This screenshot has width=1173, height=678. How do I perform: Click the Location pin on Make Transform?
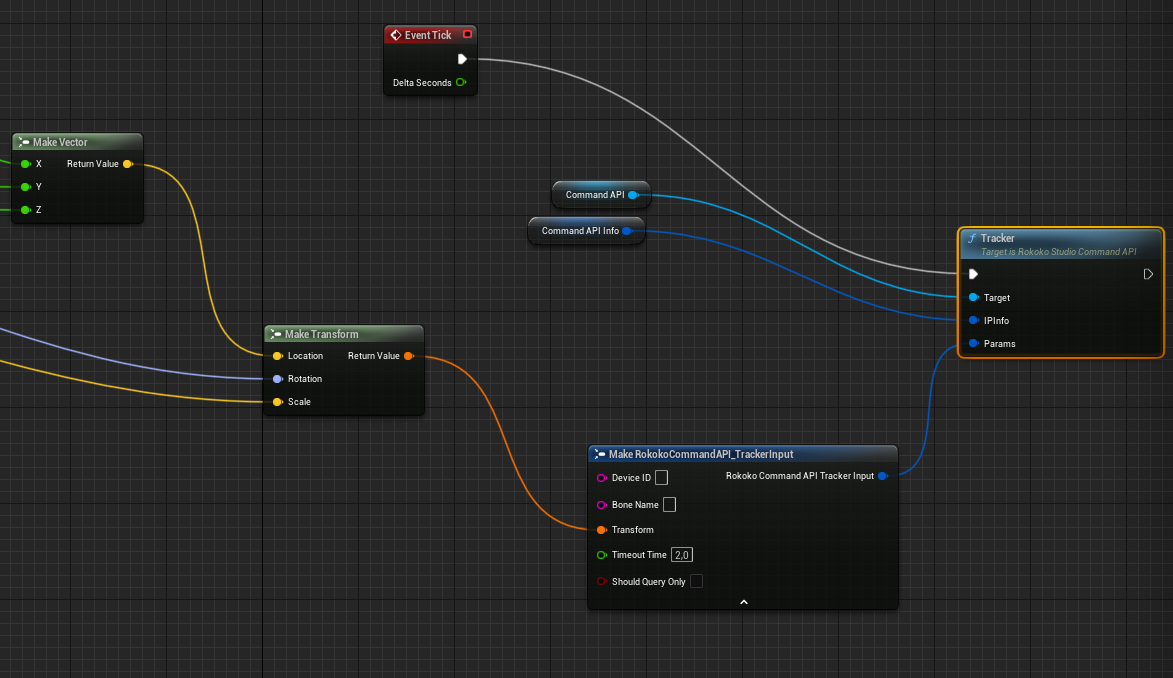[279, 355]
